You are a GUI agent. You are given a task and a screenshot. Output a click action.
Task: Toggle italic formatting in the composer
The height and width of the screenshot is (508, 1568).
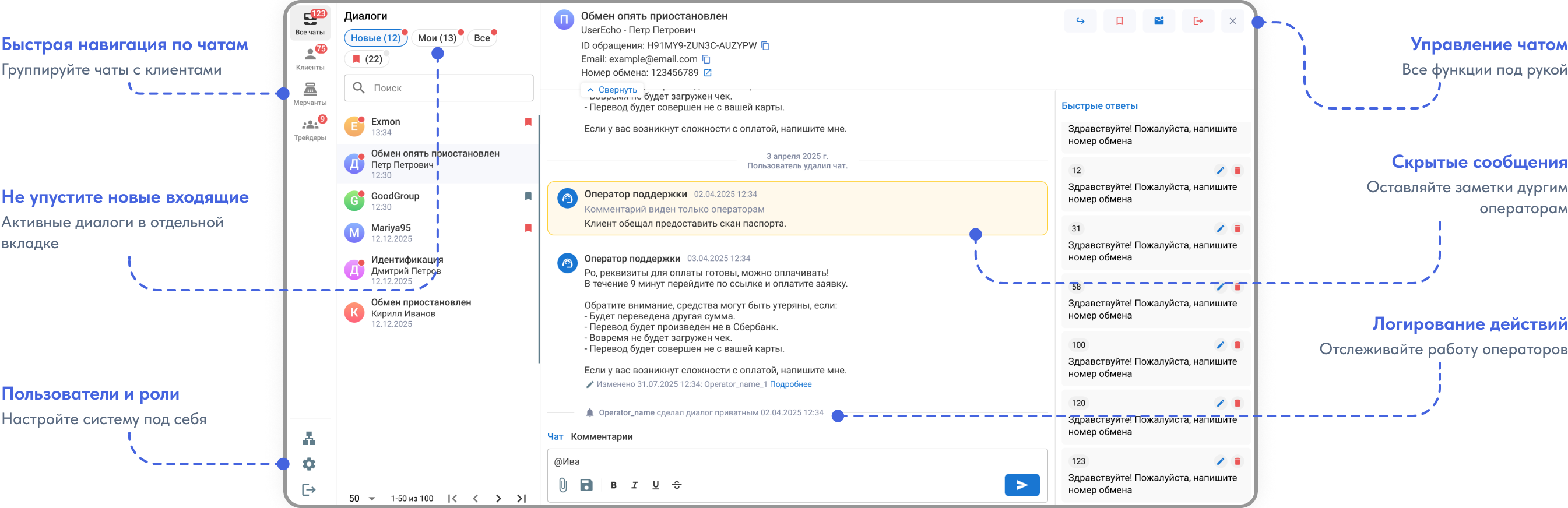point(634,485)
